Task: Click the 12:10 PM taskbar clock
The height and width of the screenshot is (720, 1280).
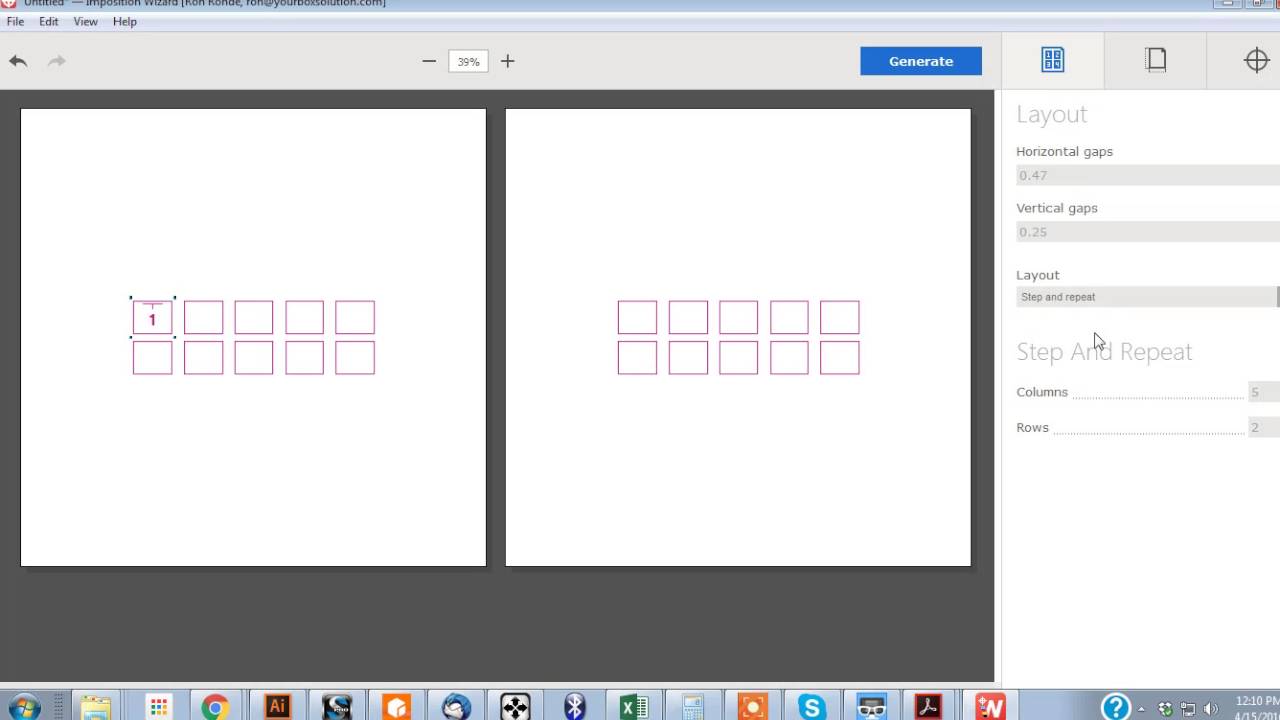Action: click(x=1257, y=701)
